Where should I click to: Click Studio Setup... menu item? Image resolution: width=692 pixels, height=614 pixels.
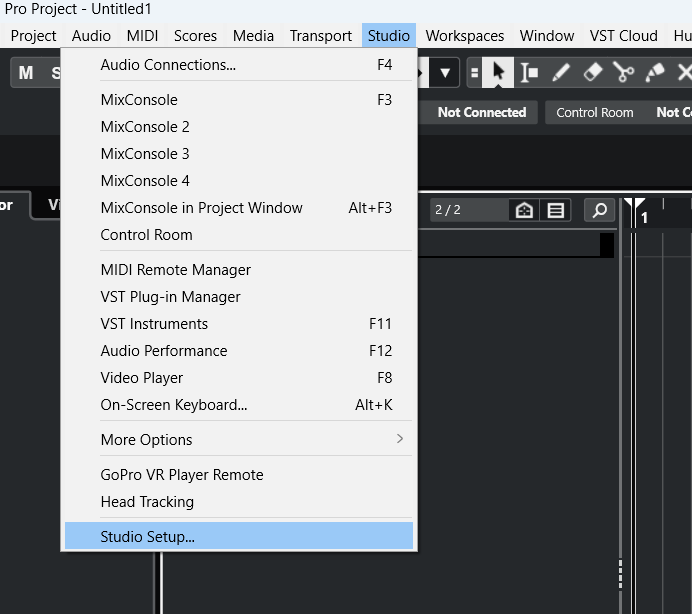tap(239, 537)
